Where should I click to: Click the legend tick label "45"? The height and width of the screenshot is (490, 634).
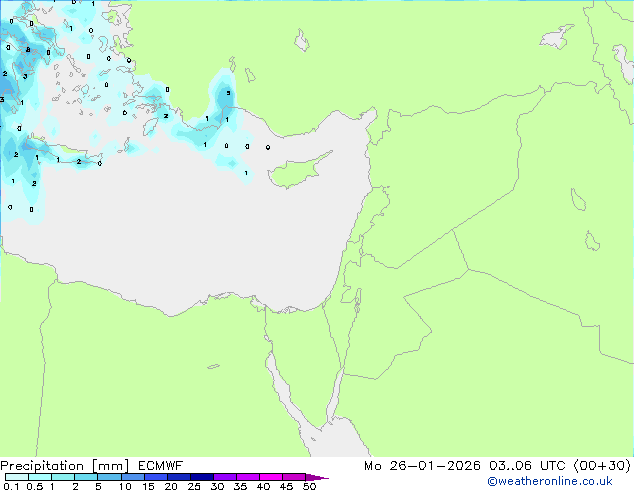click(286, 486)
